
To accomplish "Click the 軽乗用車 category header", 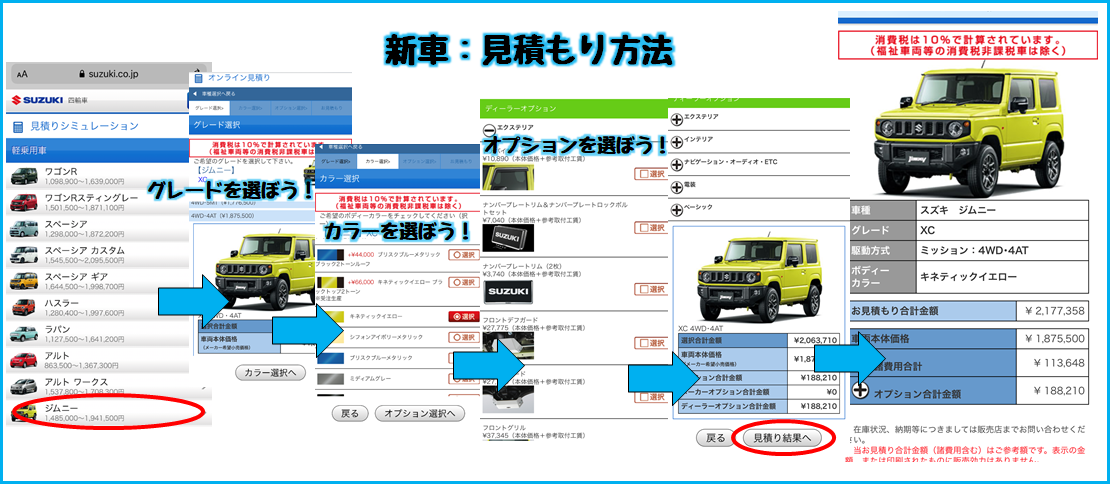I will tap(98, 151).
